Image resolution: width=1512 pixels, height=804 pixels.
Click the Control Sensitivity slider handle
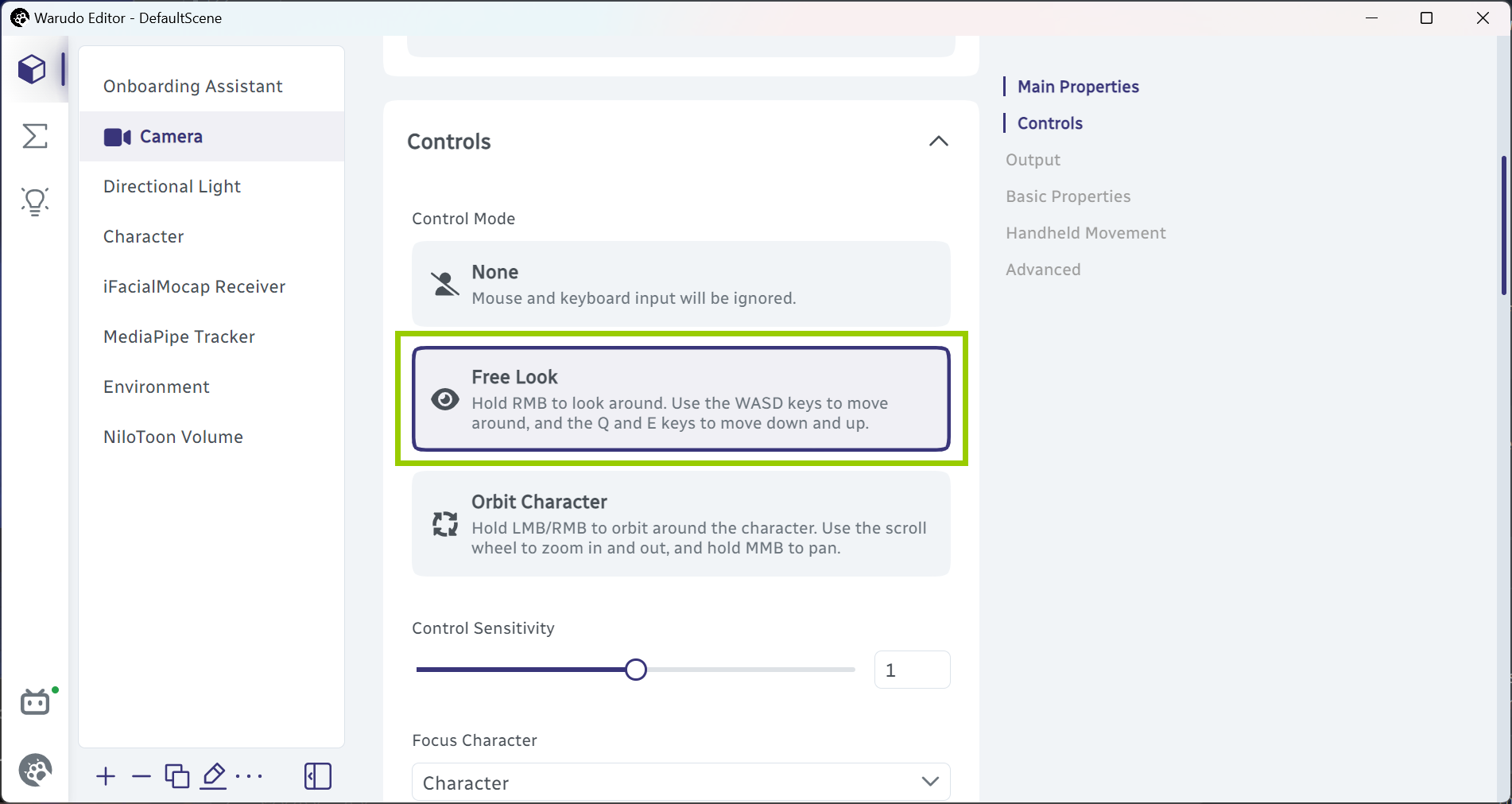pos(636,670)
